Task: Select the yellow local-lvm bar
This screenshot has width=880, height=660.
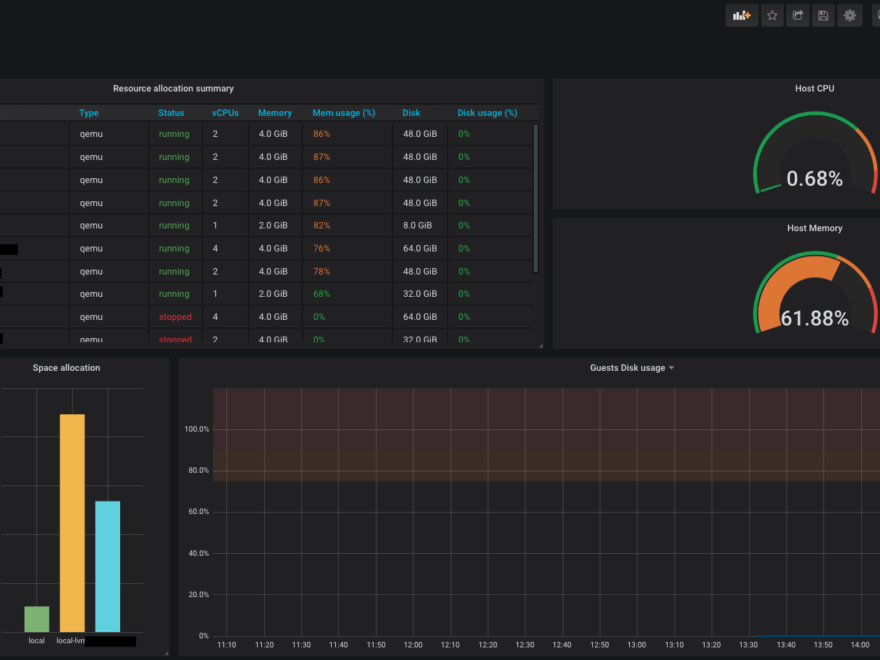Action: click(x=72, y=523)
